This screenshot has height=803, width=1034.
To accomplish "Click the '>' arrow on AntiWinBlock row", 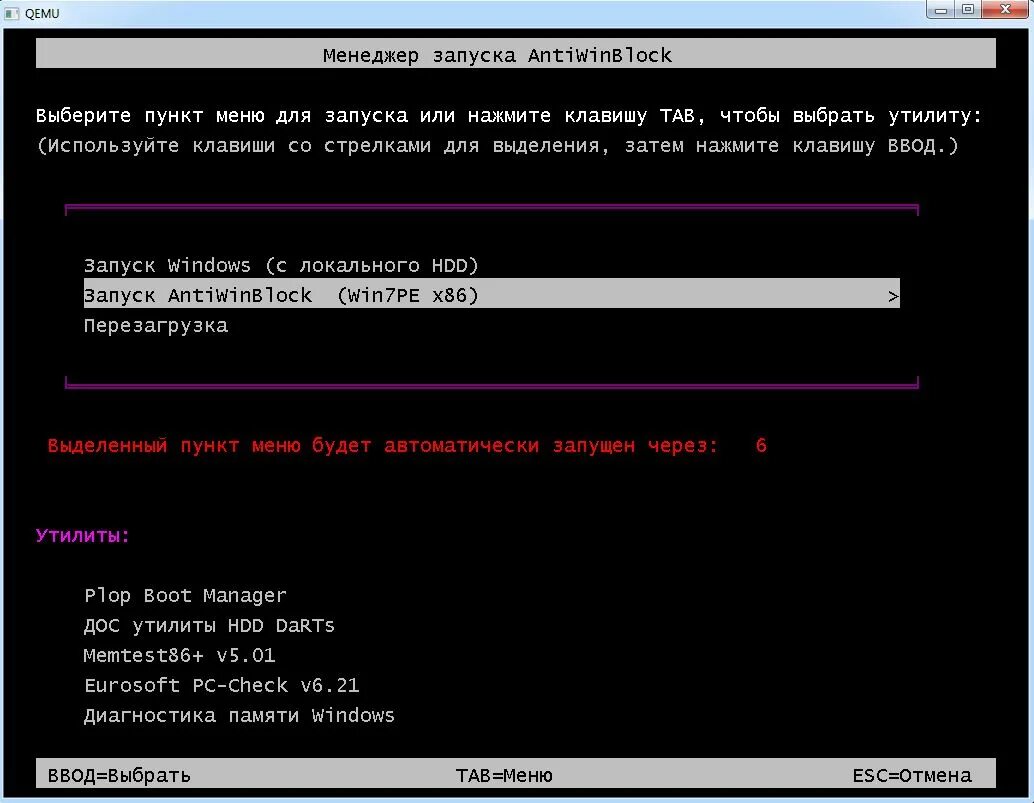I will point(892,296).
